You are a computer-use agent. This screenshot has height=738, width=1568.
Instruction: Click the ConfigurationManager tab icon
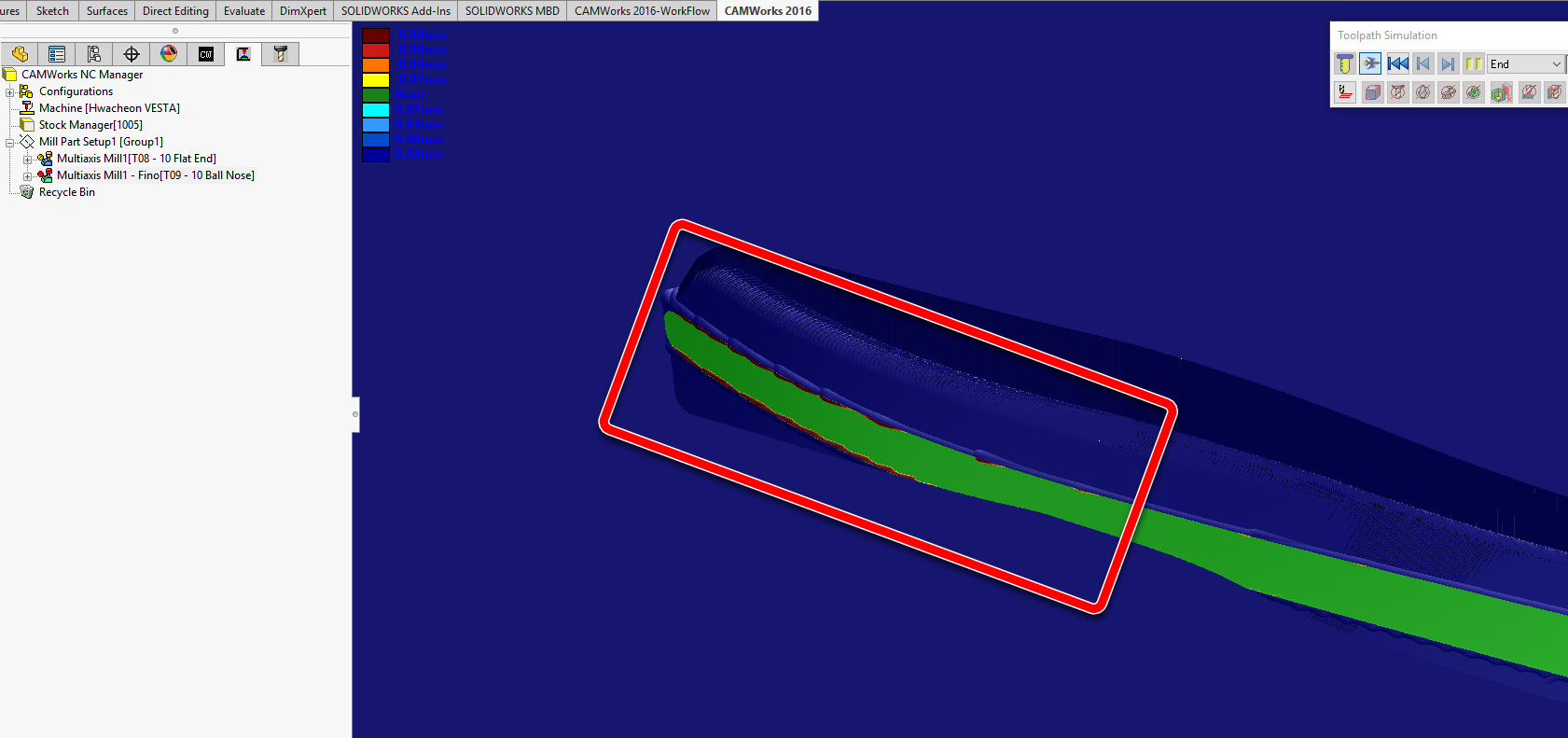pos(94,54)
